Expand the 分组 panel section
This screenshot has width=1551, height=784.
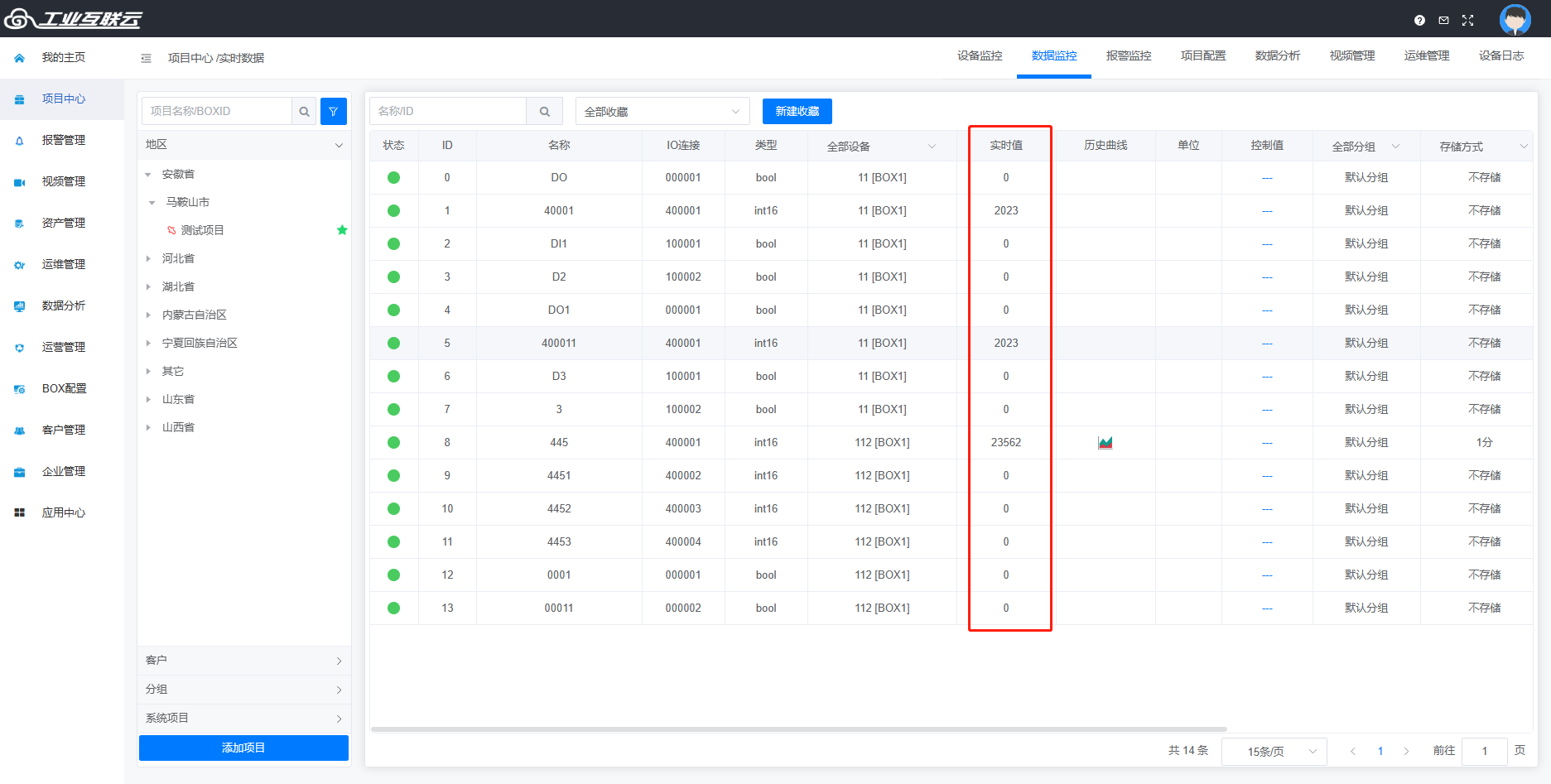pos(243,690)
